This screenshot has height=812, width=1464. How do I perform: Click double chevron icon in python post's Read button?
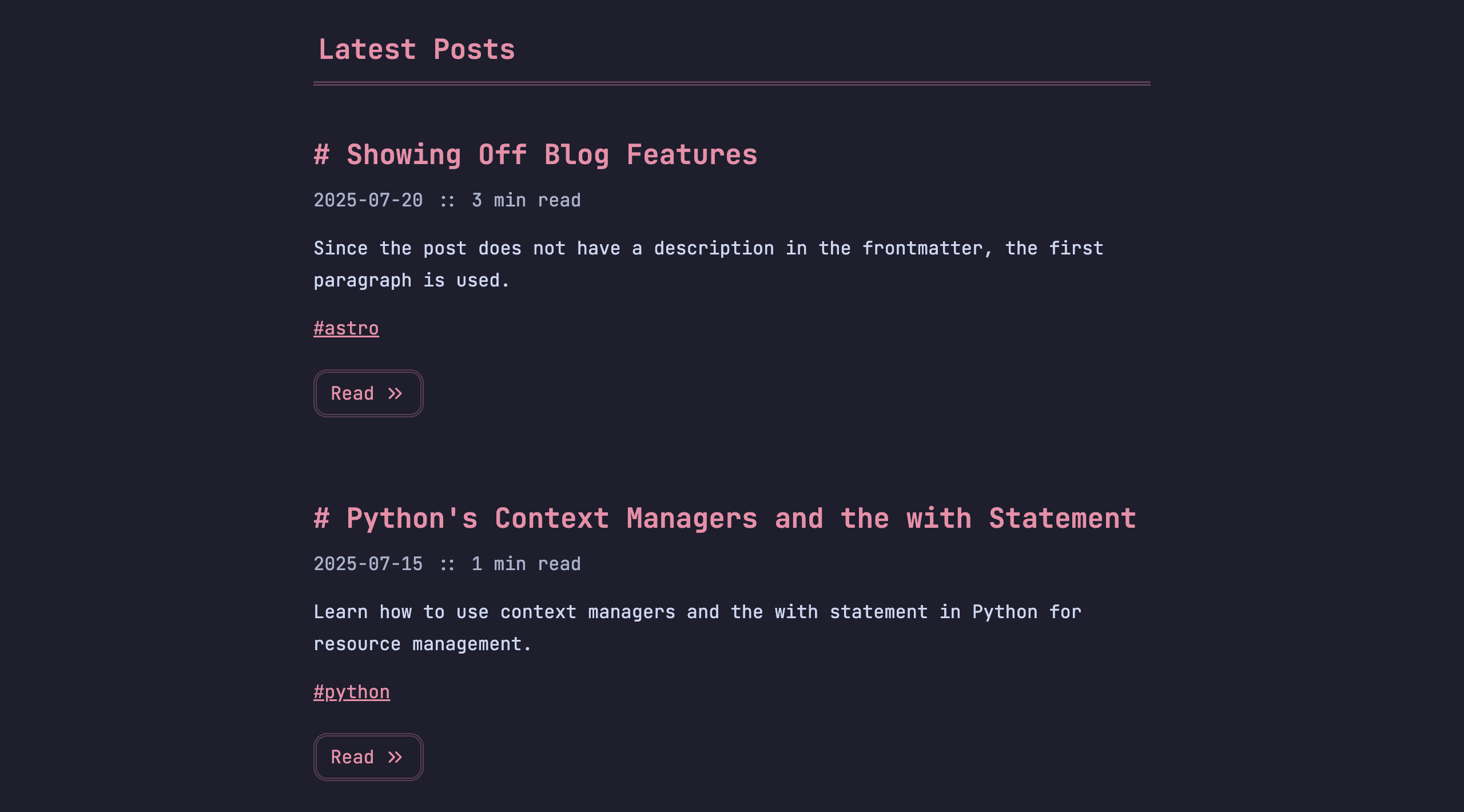(x=395, y=757)
